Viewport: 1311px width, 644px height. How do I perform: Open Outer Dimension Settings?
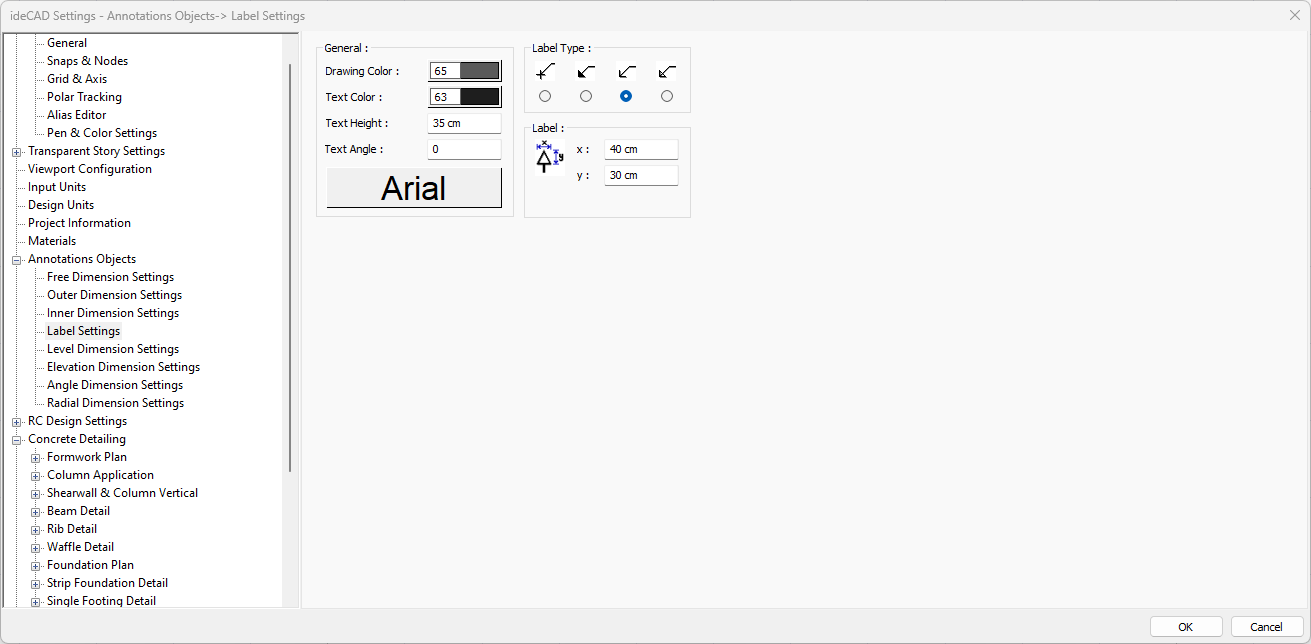(x=115, y=295)
